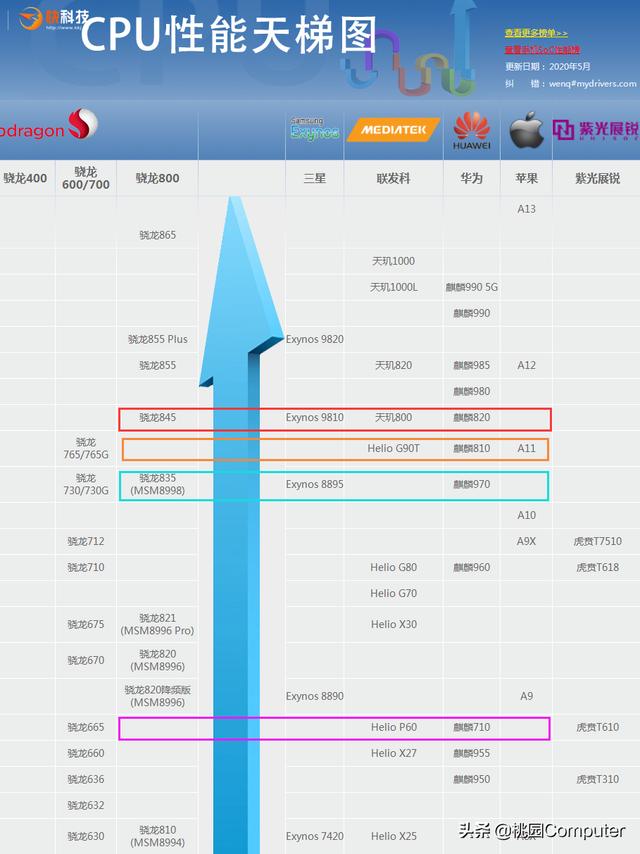Click the 骁龙845 entry
This screenshot has height=854, width=640.
157,417
